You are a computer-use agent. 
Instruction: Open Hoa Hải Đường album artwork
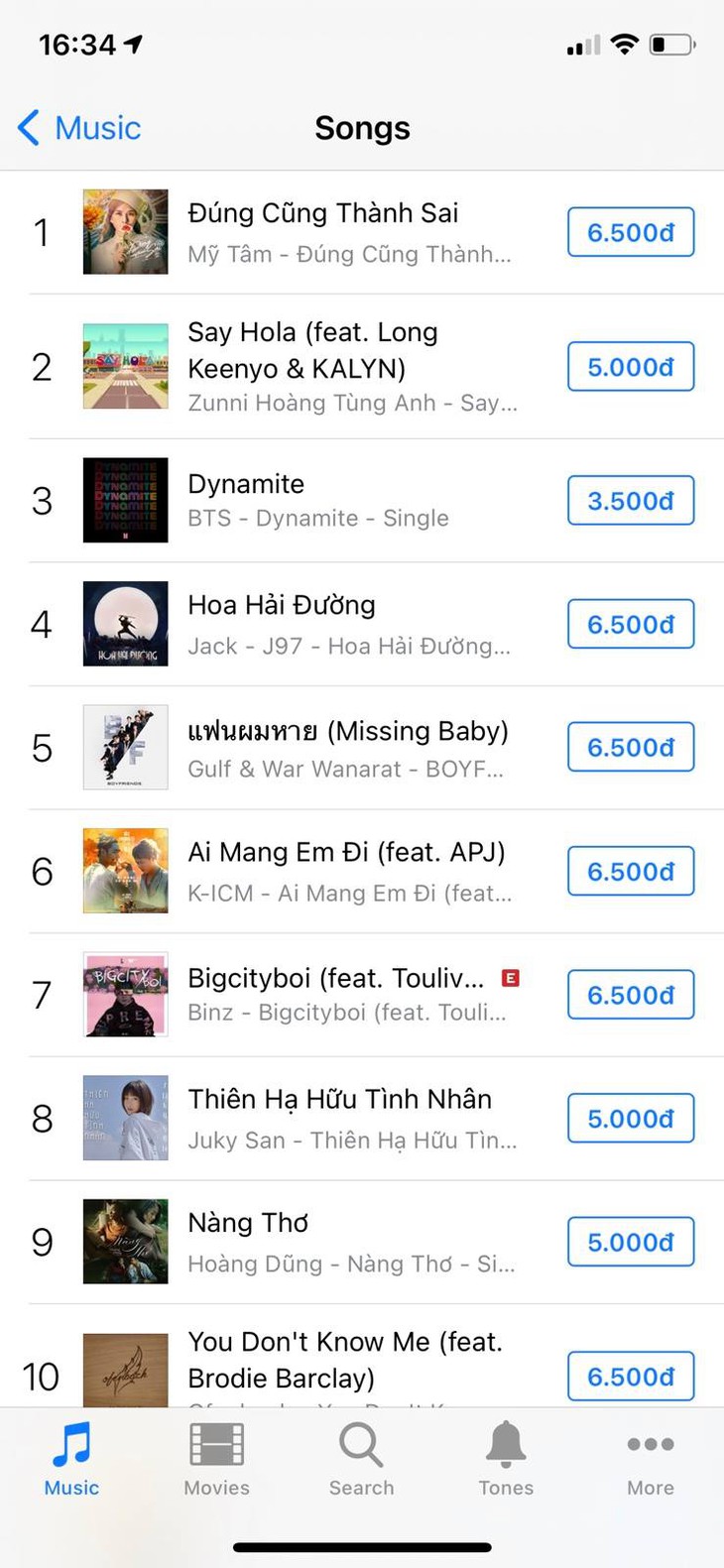(125, 624)
